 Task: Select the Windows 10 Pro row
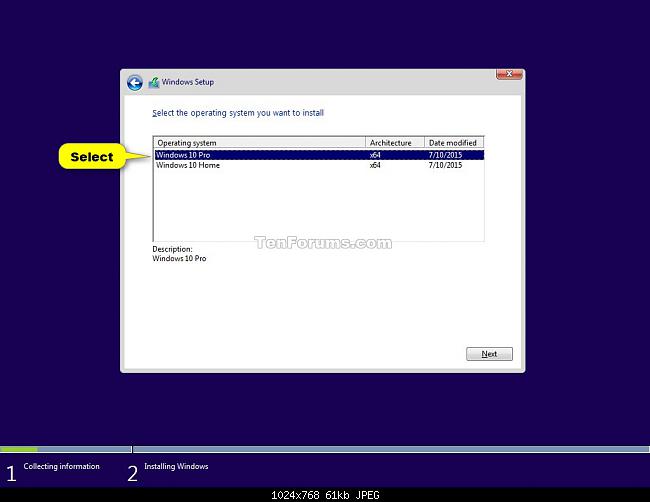click(319, 155)
